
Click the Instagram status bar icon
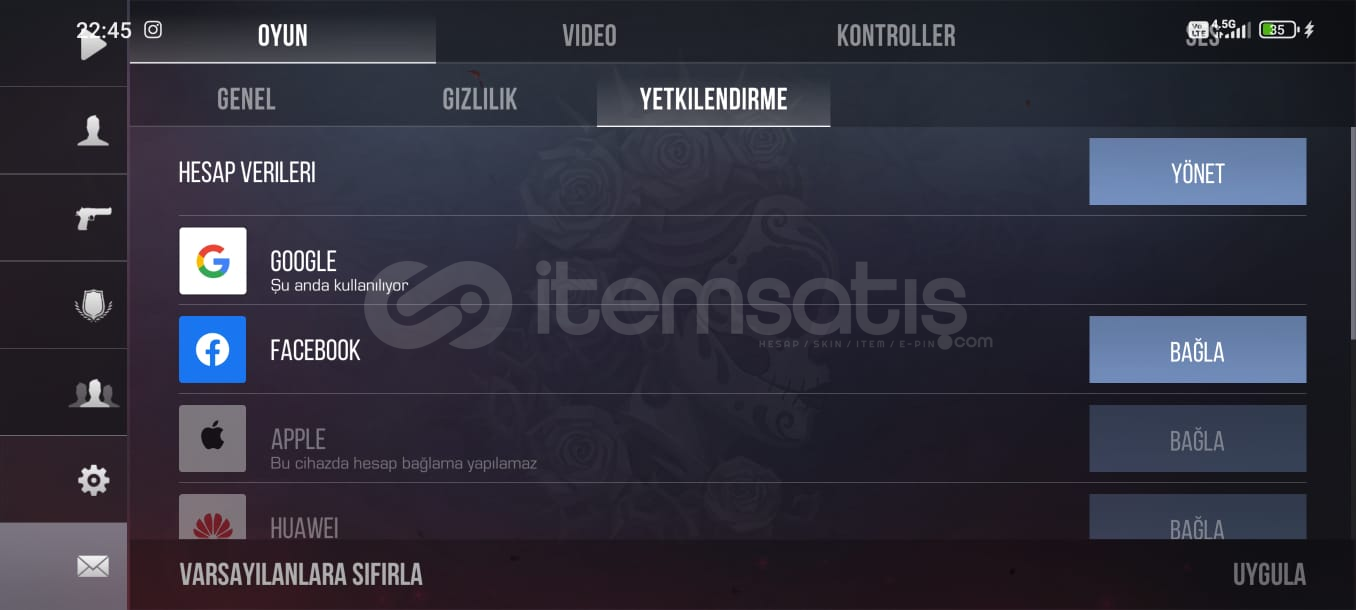(153, 29)
